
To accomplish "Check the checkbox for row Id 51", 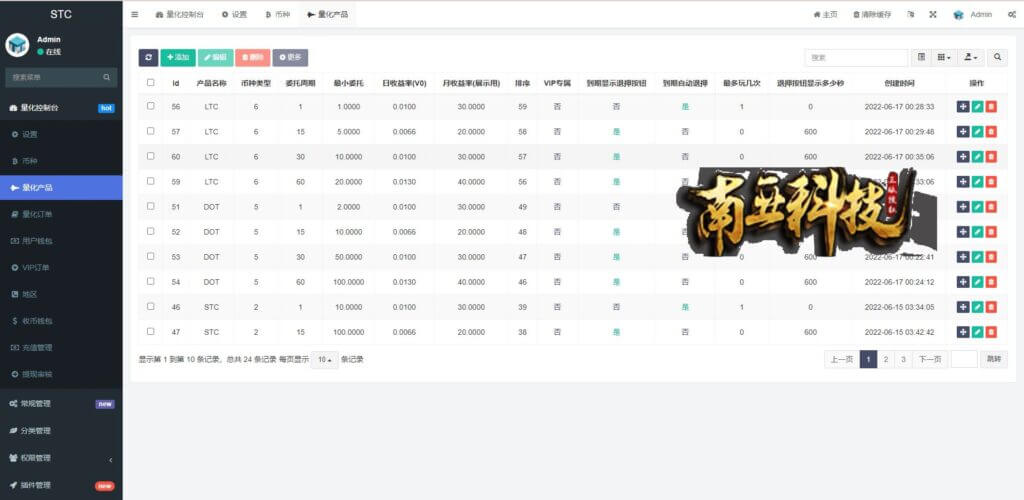I will [151, 206].
